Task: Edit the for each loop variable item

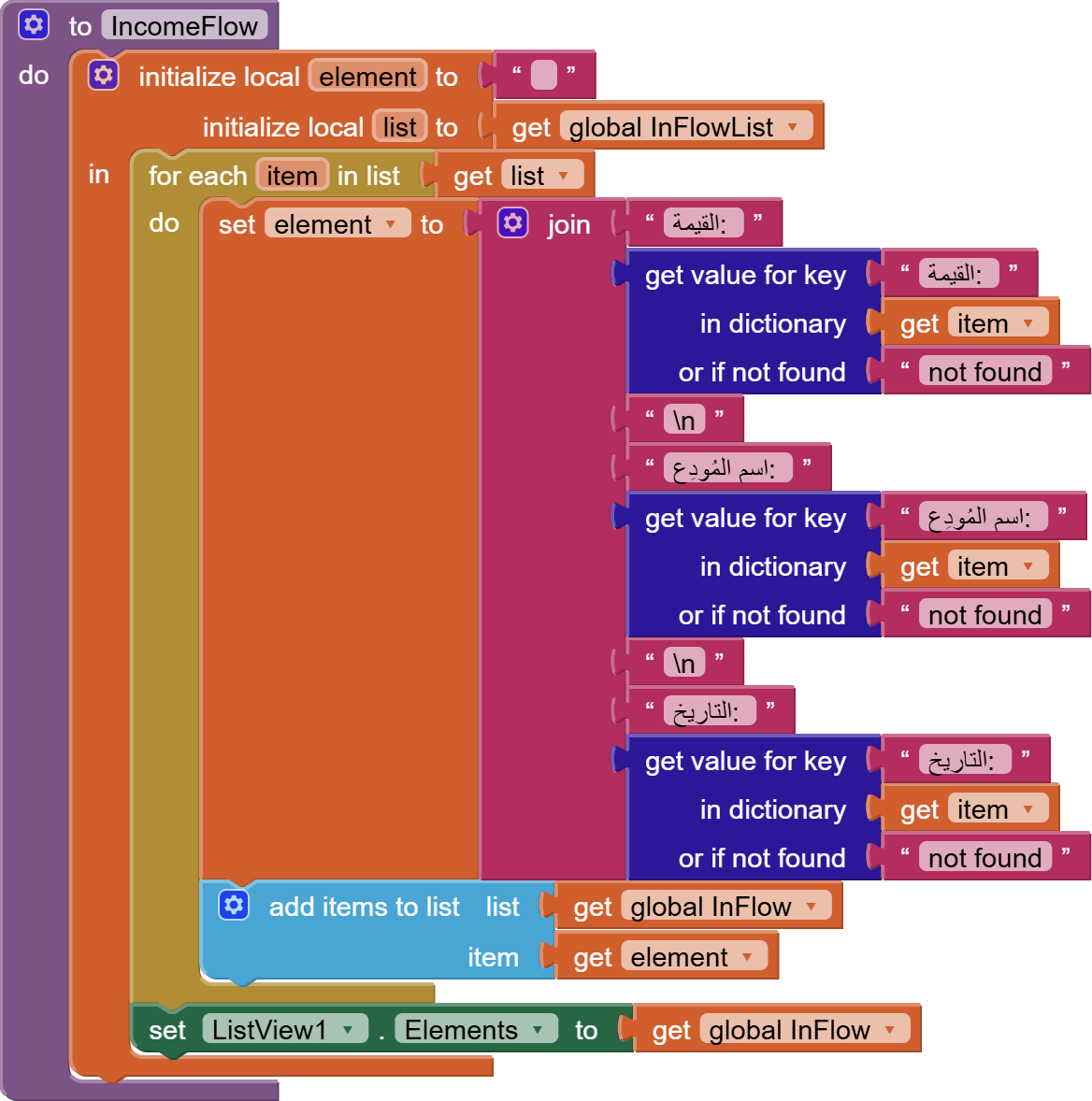Action: [x=292, y=176]
